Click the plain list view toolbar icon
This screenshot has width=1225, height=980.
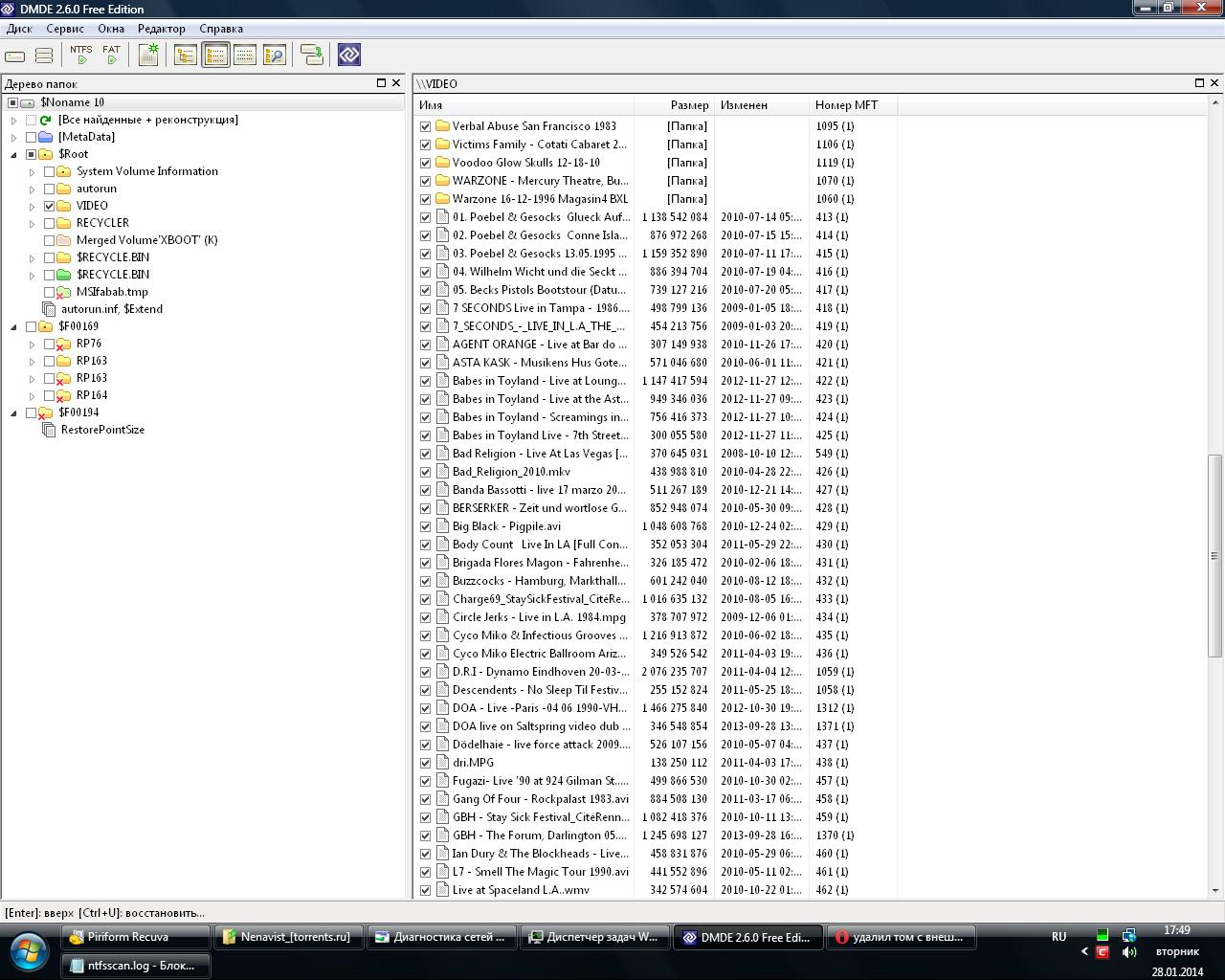(245, 56)
